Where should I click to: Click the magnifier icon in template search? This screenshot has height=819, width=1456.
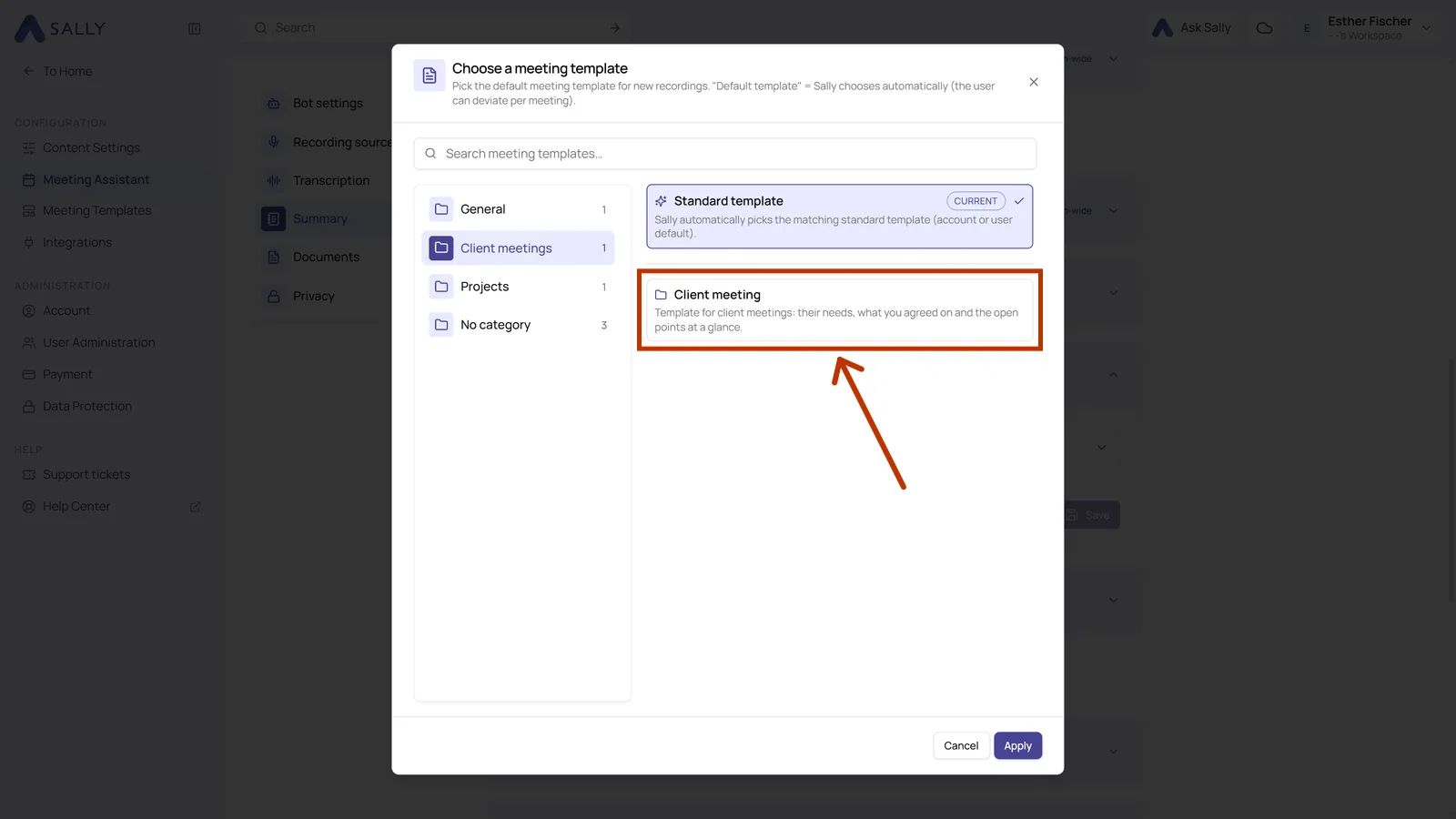tap(430, 154)
